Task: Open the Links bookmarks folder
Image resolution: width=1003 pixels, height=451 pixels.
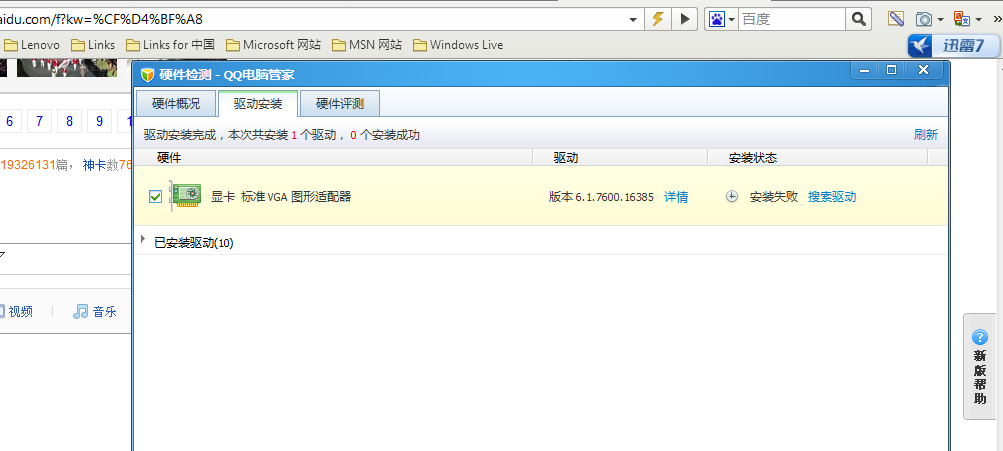Action: tap(93, 45)
